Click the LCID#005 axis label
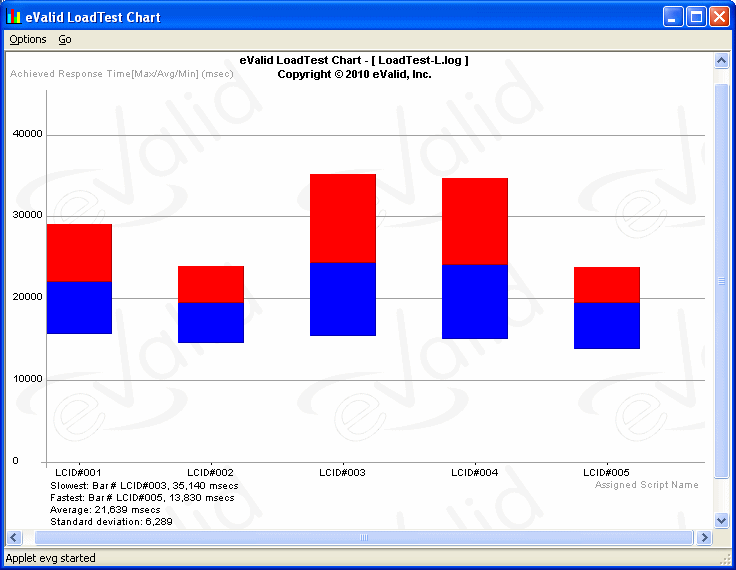Viewport: 736px width, 570px height. click(606, 472)
